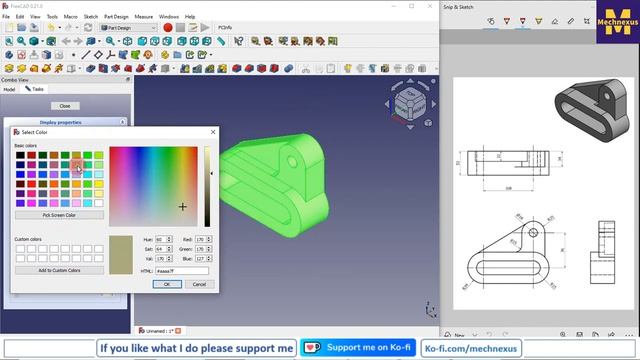This screenshot has height=360, width=640.
Task: Click the Isometric view cube icon
Action: (128, 41)
